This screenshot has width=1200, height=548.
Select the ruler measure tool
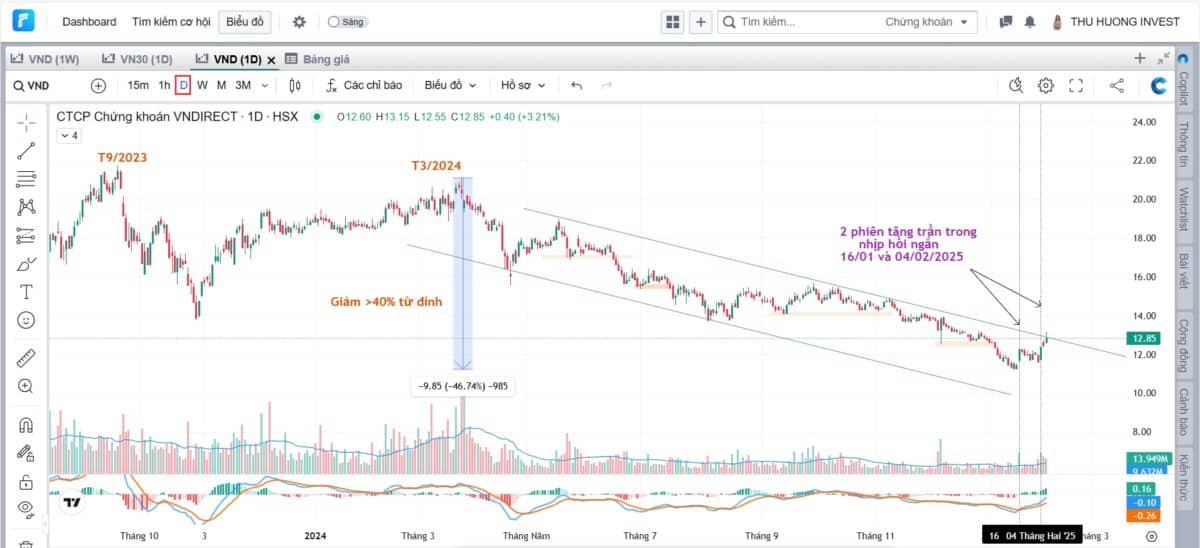pyautogui.click(x=26, y=357)
